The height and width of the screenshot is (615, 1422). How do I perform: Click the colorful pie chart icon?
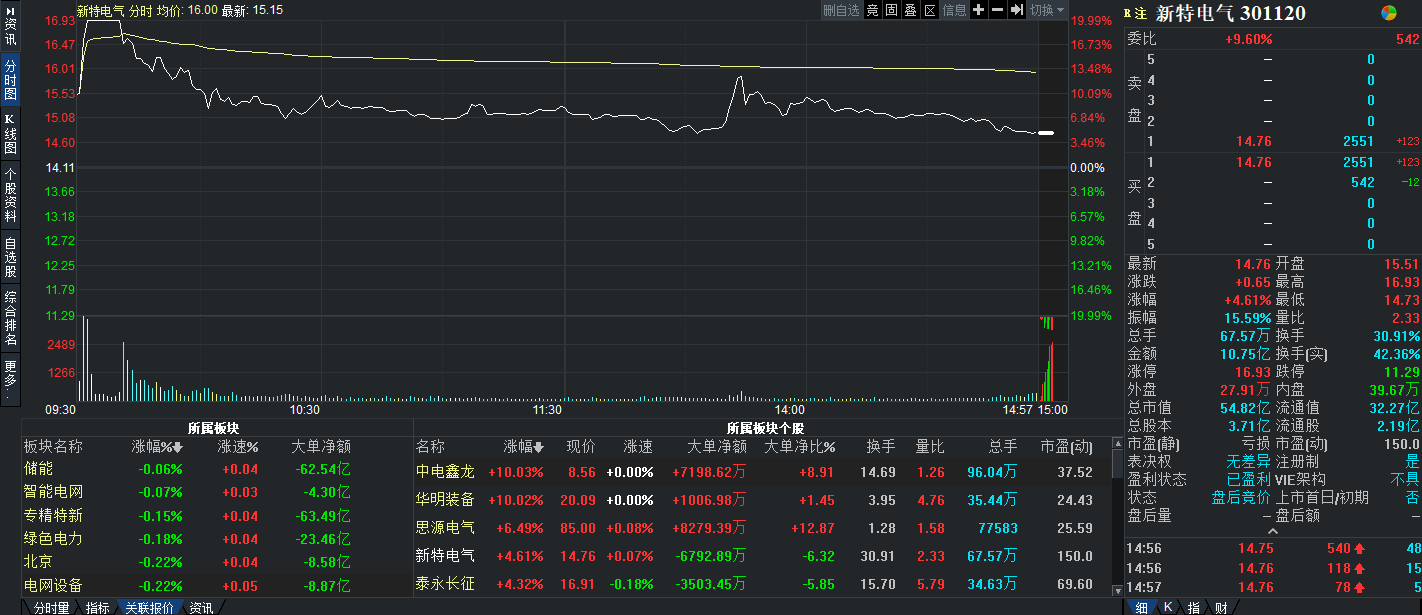click(1389, 13)
